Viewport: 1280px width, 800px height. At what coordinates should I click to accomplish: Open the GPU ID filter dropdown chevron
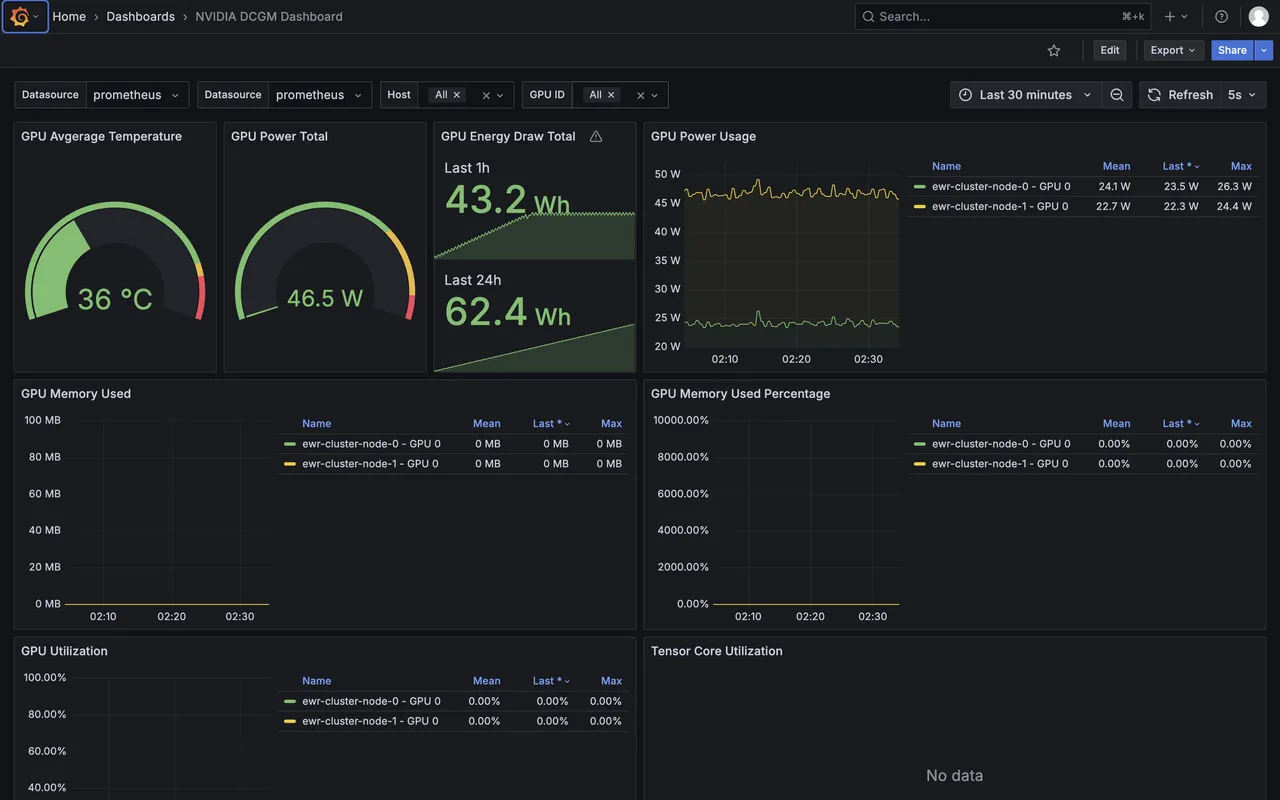tap(655, 95)
